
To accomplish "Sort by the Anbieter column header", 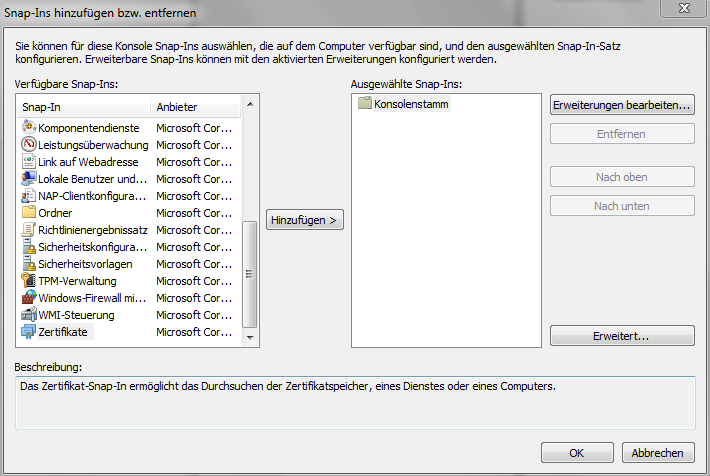I will point(195,106).
